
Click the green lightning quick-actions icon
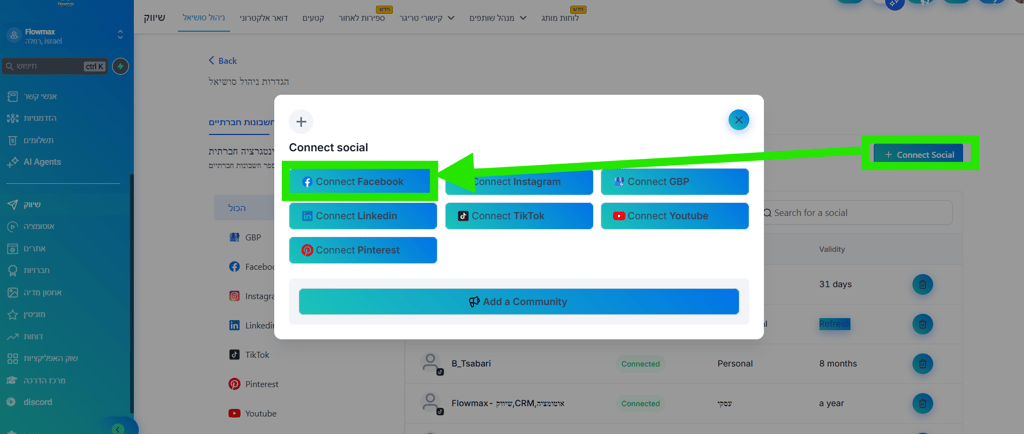pyautogui.click(x=120, y=66)
